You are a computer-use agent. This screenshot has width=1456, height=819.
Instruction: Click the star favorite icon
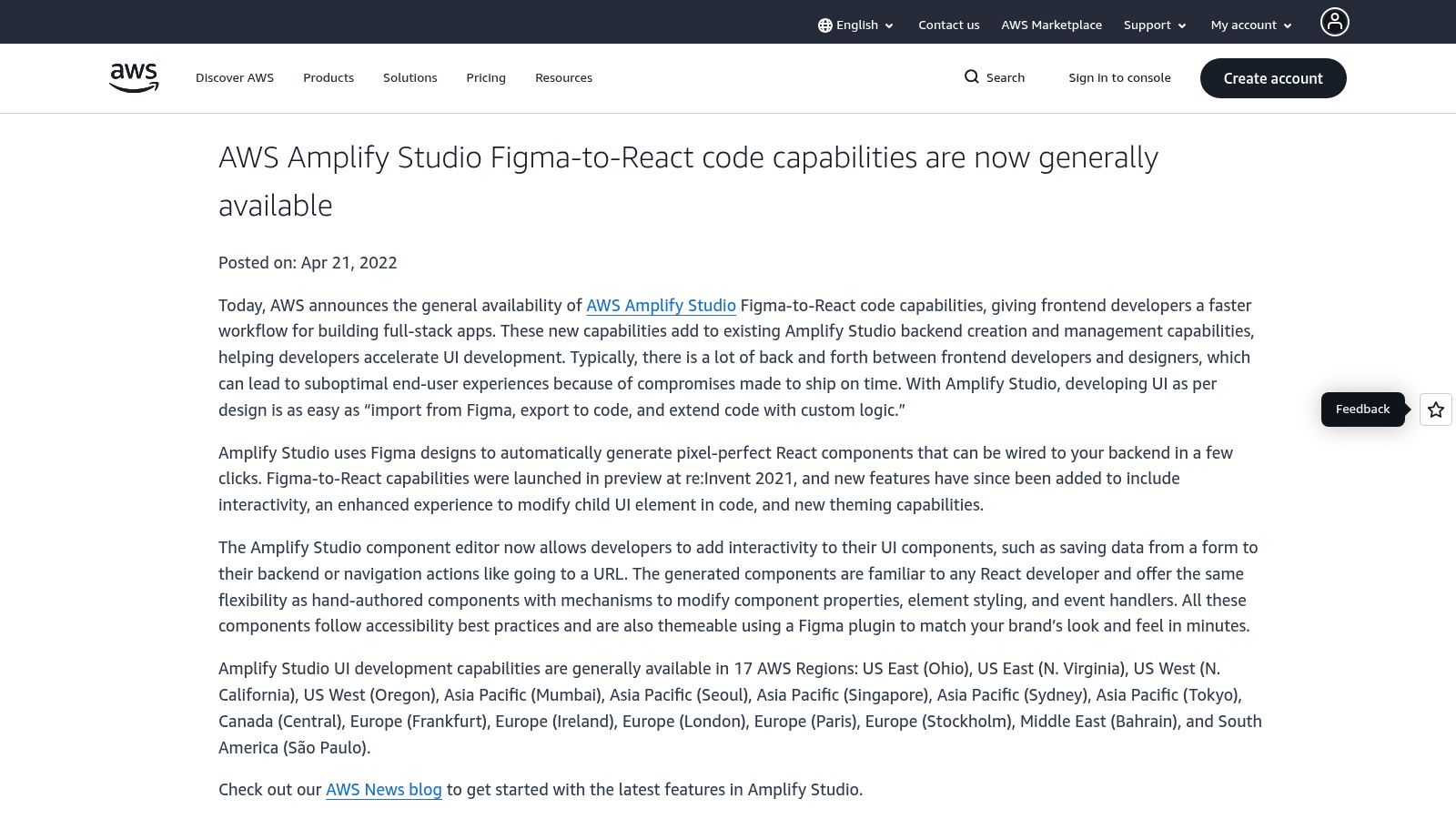[1435, 409]
